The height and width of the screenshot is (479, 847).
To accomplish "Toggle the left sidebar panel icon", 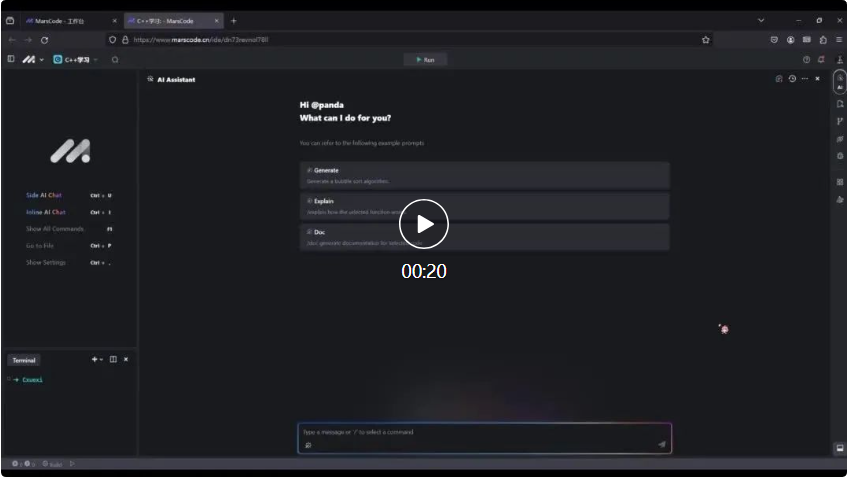I will (11, 60).
